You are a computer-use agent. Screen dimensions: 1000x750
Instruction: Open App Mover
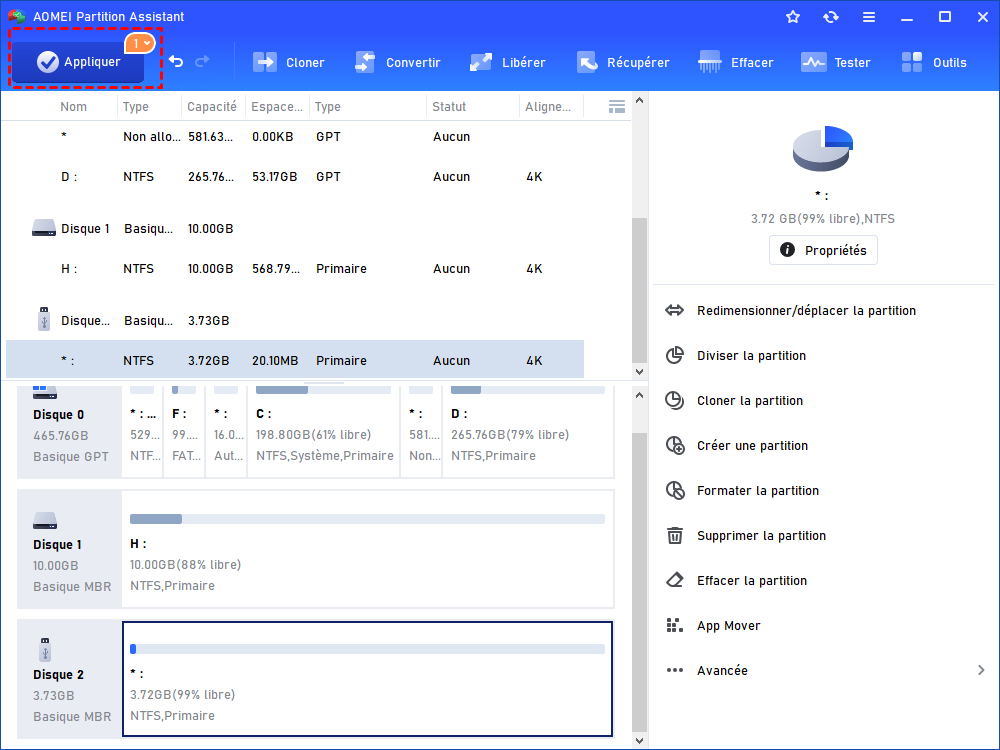pos(713,626)
